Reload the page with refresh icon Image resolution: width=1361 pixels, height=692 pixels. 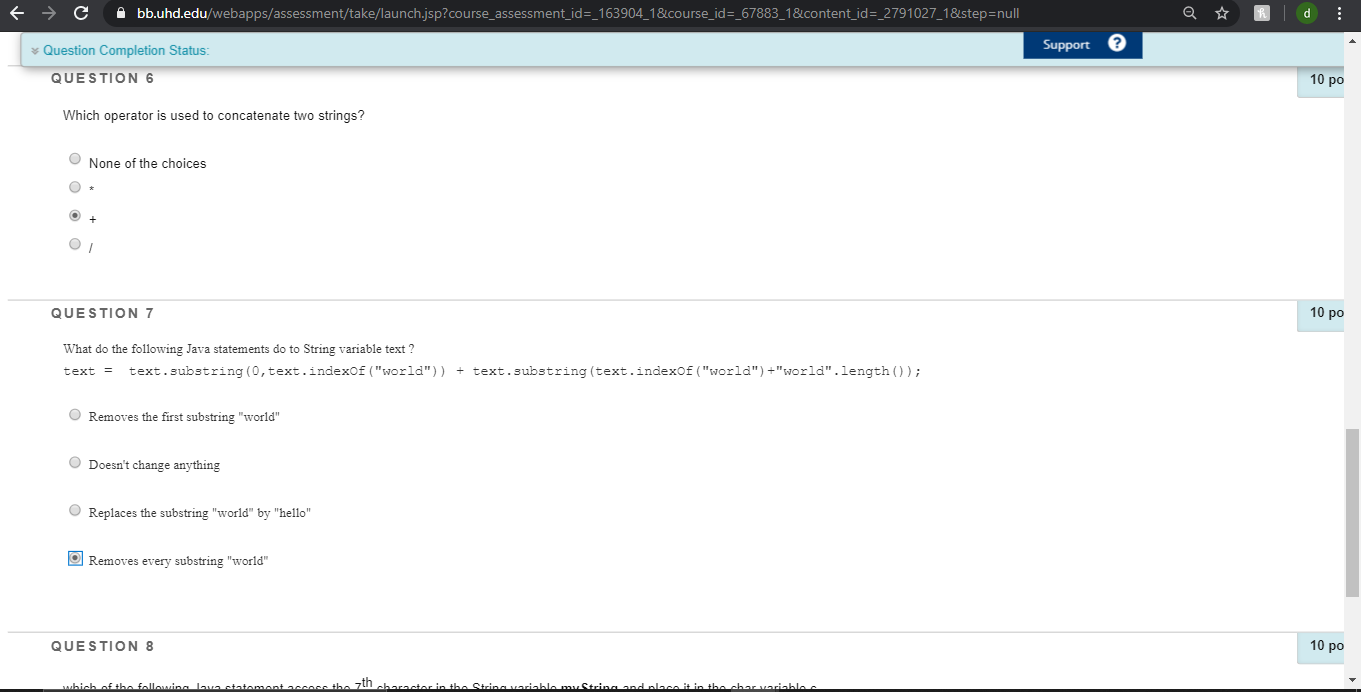coord(80,14)
